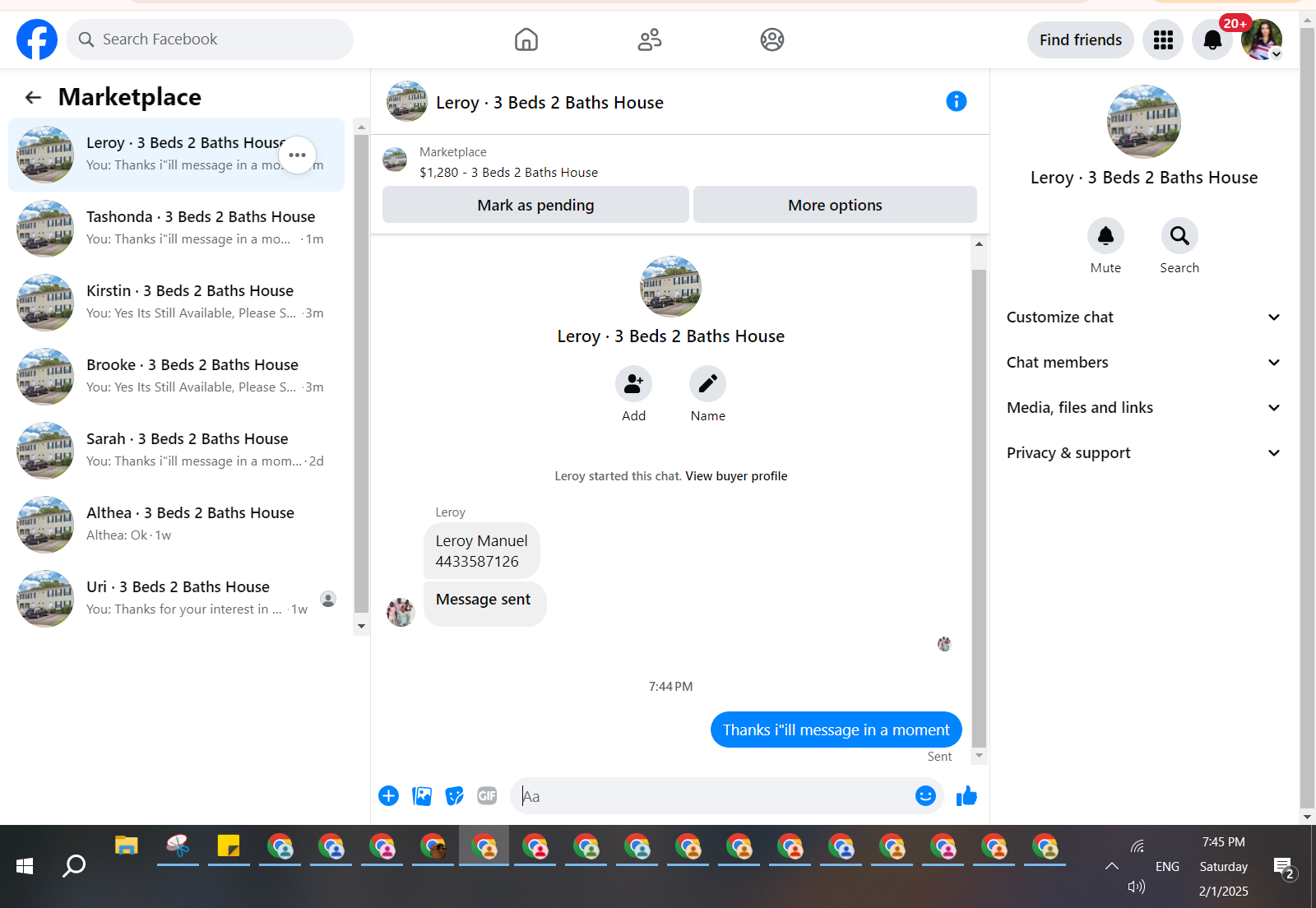Open the apps grid menu icon
The width and height of the screenshot is (1316, 908).
click(1163, 39)
